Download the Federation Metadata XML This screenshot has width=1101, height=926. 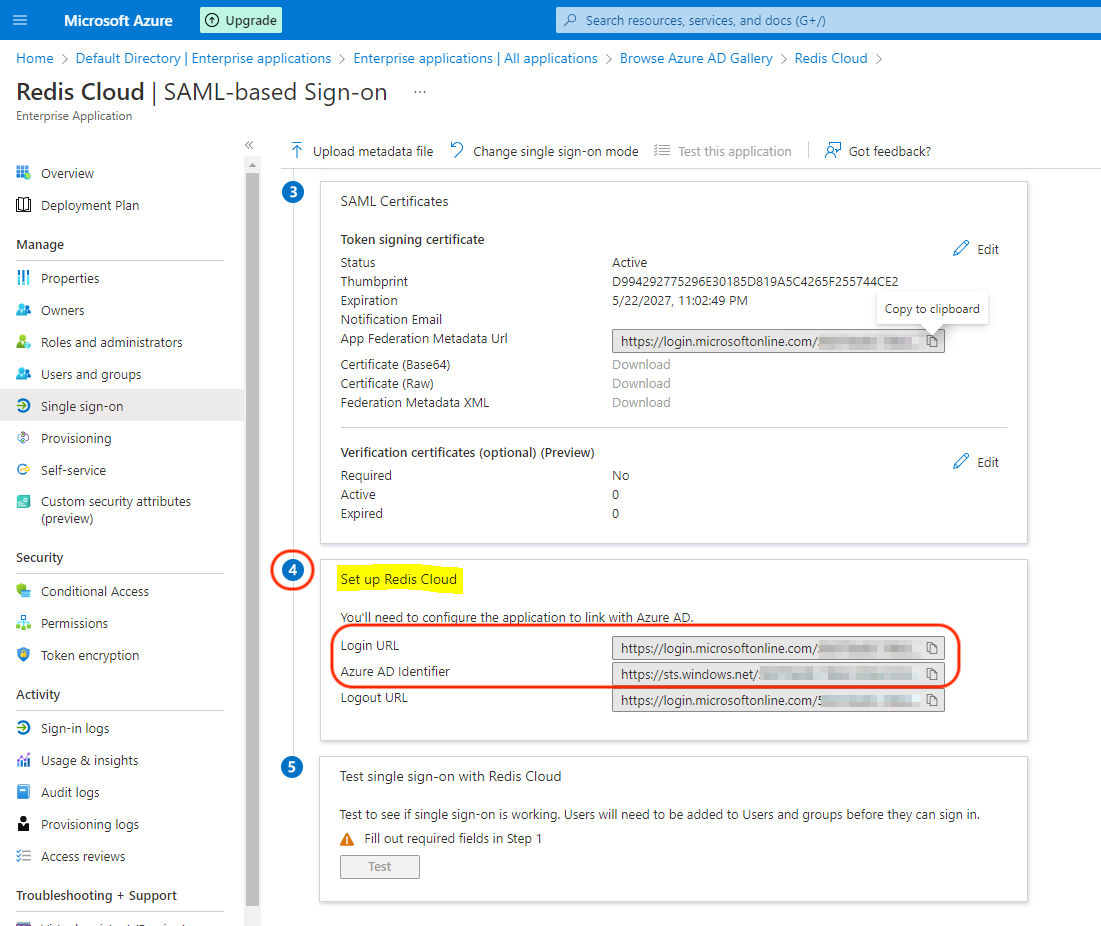click(641, 402)
